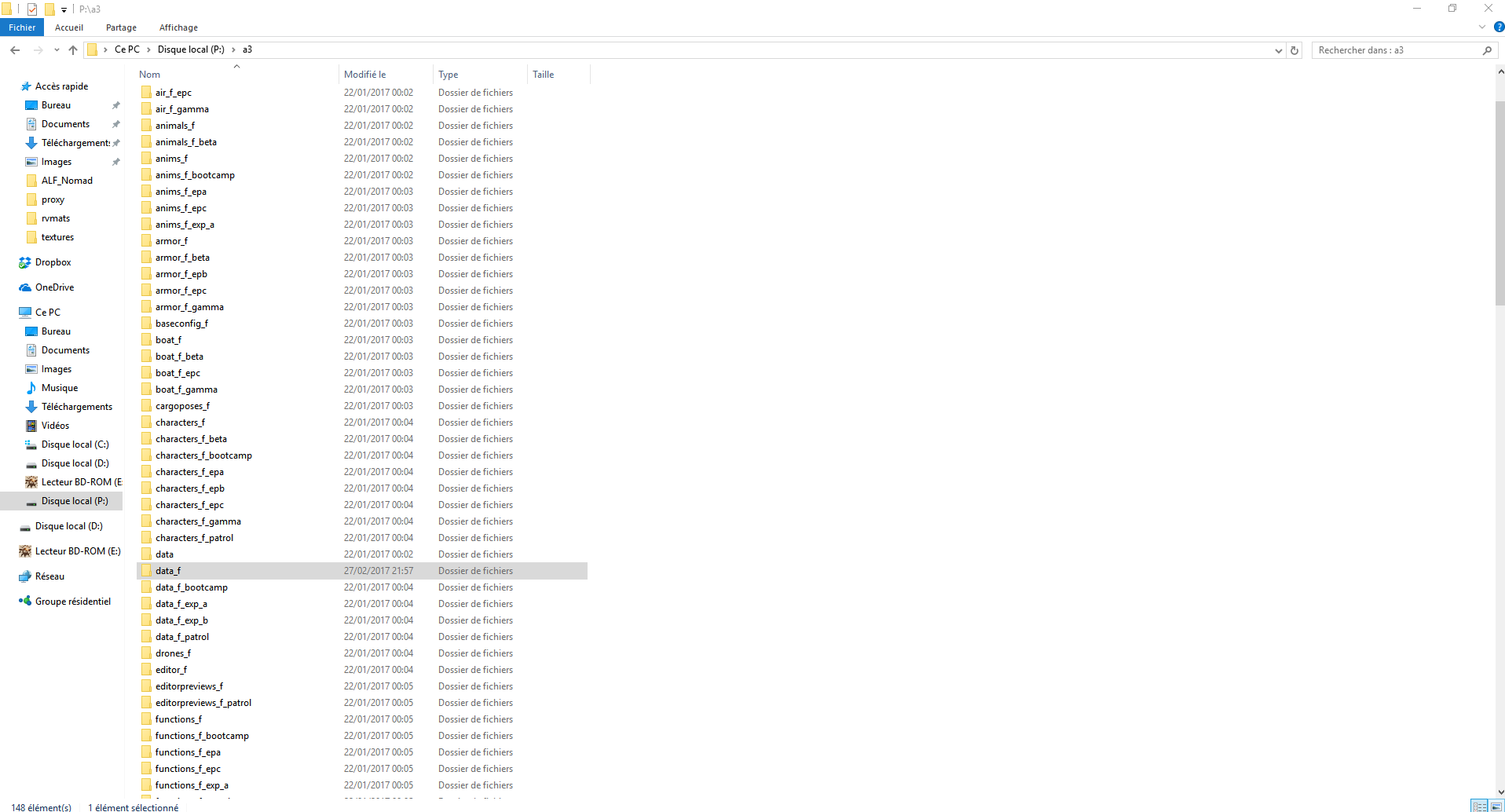The image size is (1505, 812).
Task: Open the Fichier menu
Action: coord(22,27)
